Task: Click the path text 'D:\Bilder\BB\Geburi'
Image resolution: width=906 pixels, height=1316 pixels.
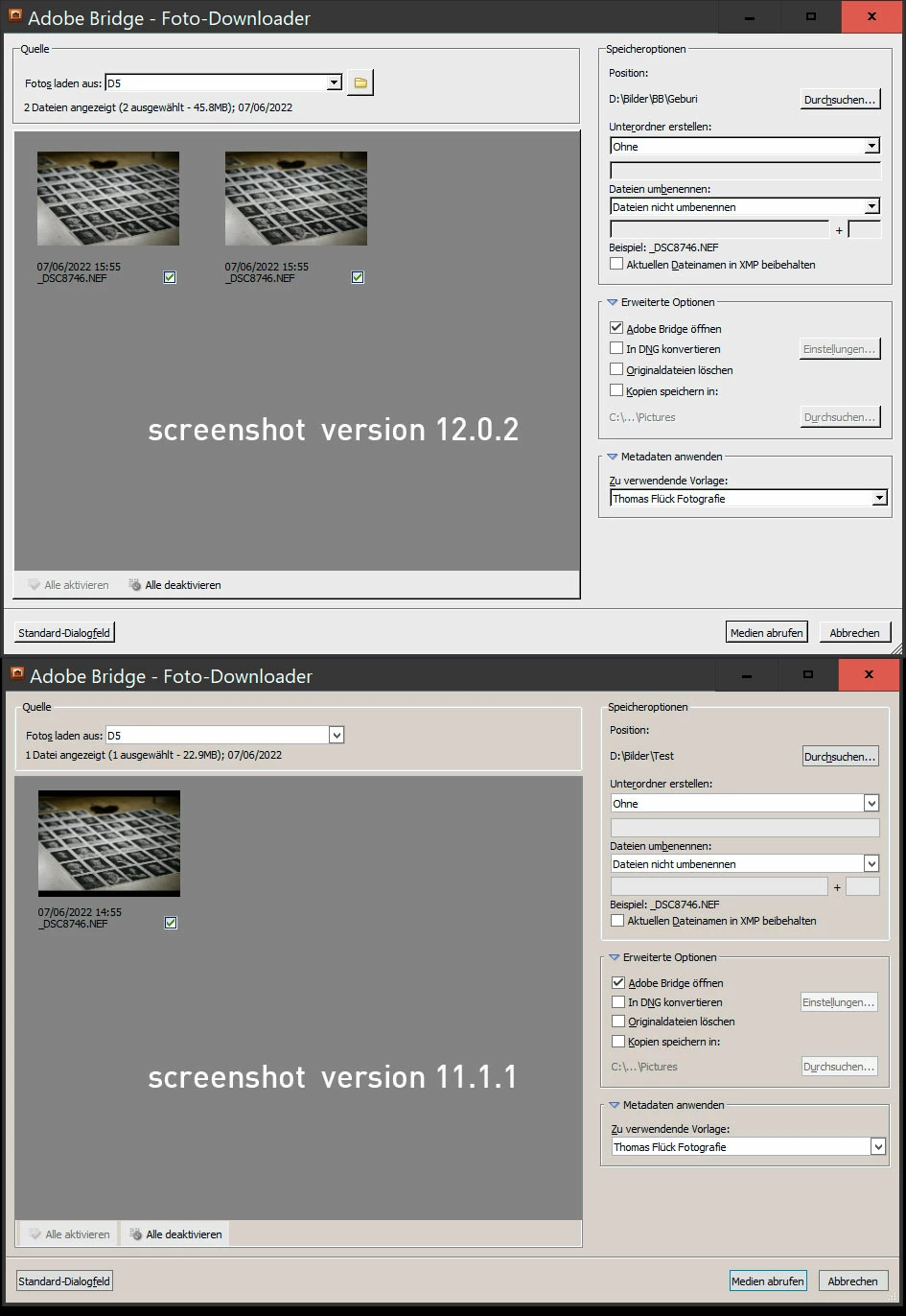Action: click(x=653, y=99)
